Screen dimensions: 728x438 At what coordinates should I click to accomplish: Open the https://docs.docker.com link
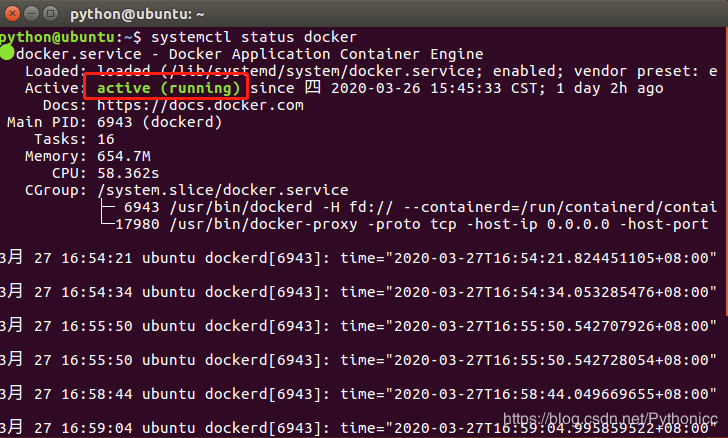200,105
